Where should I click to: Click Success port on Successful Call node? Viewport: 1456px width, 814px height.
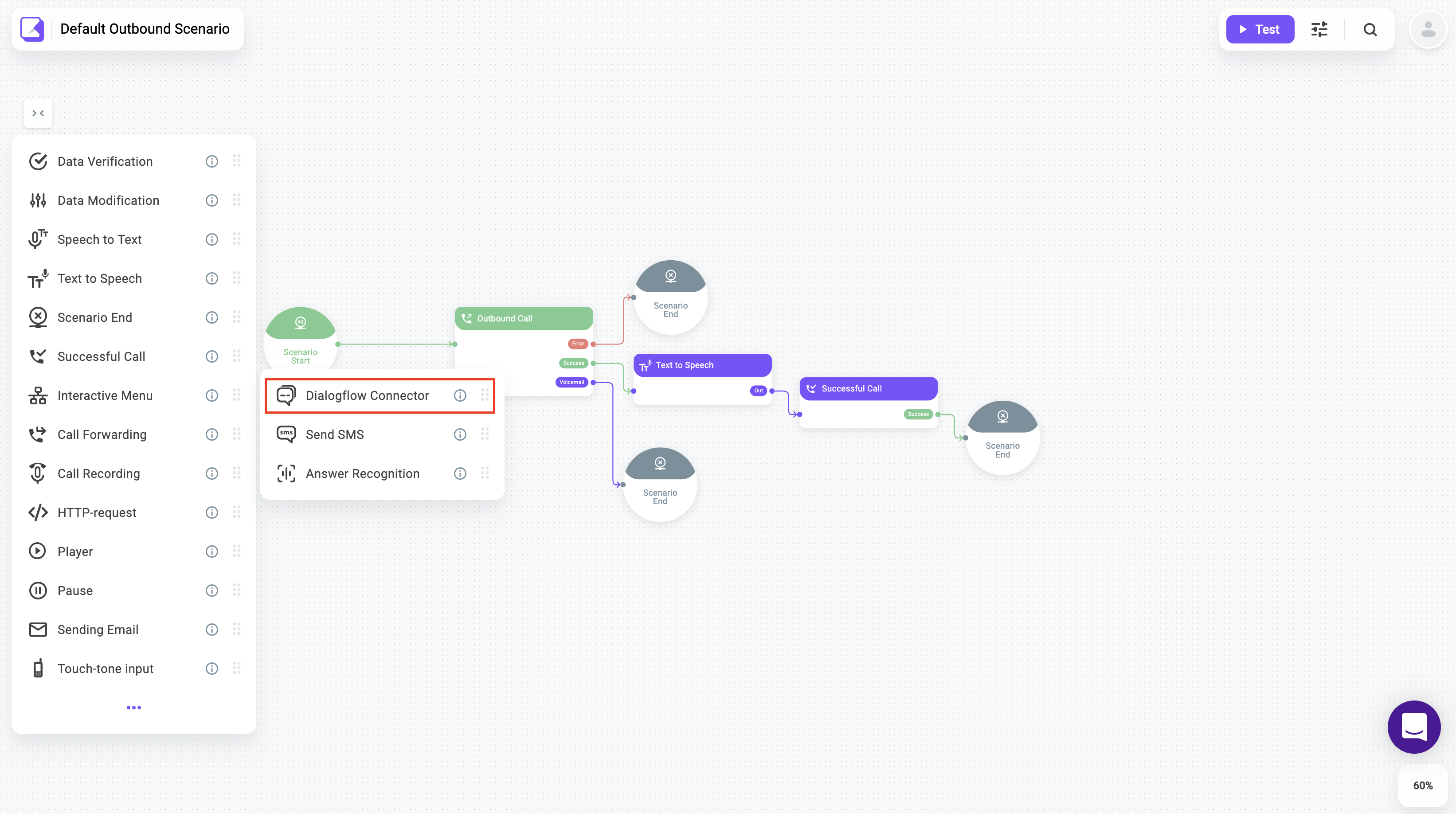[918, 415]
